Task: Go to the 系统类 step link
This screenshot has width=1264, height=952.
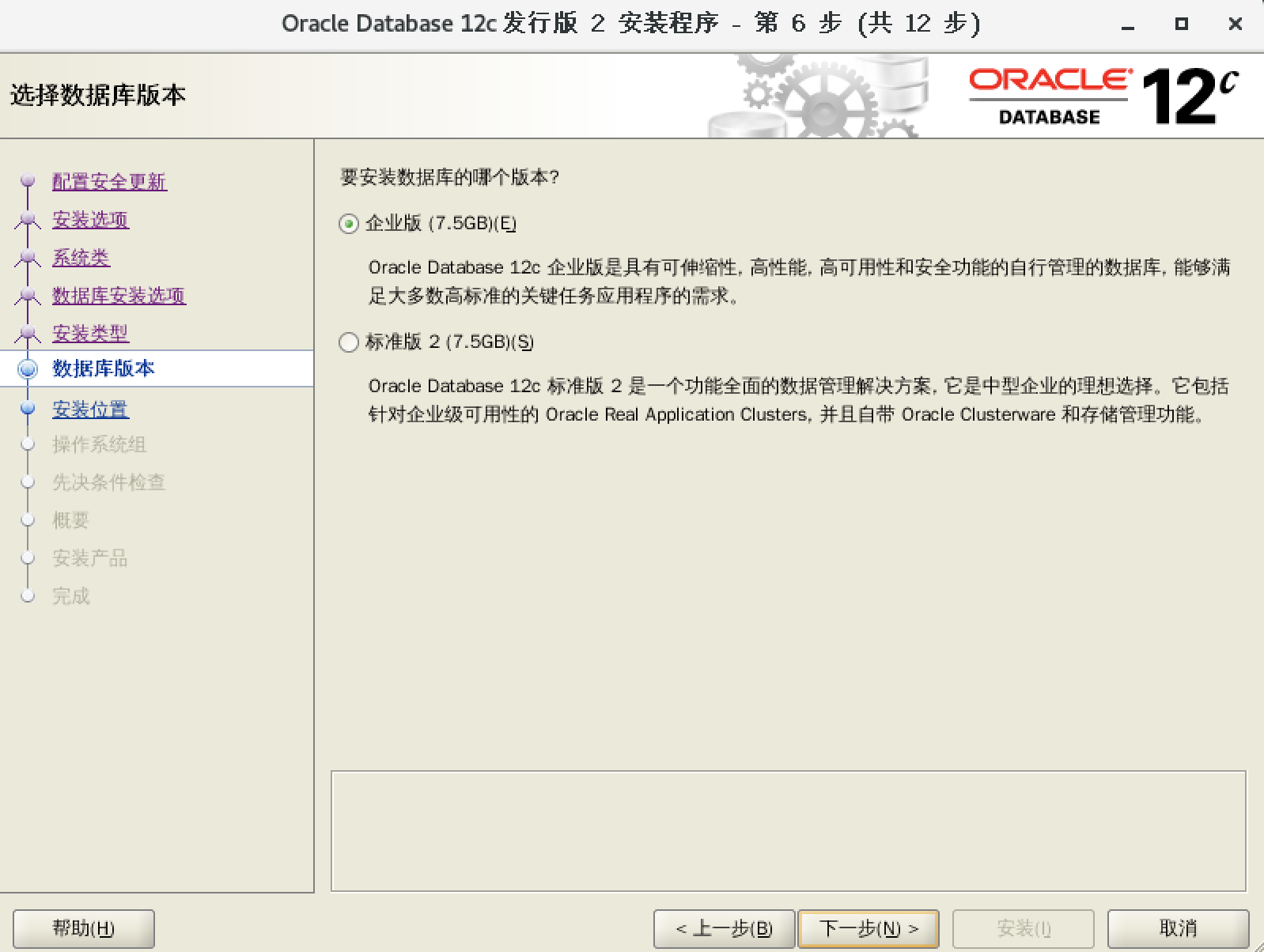Action: (81, 258)
